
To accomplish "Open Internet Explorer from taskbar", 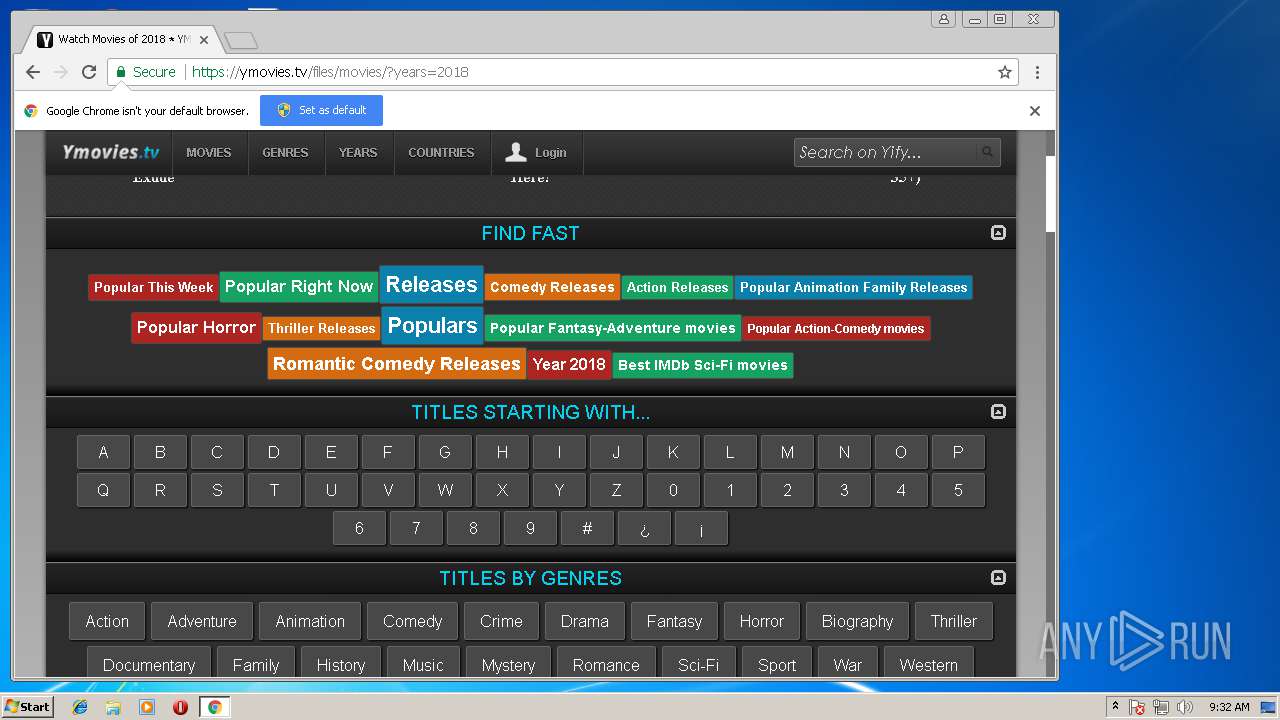I will 80,707.
